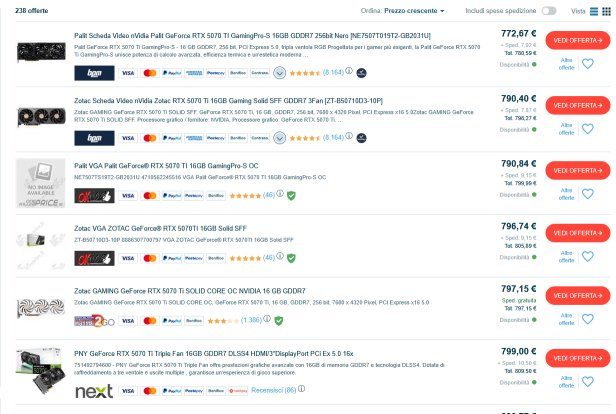The height and width of the screenshot is (414, 616).
Task: Open Zotac VGA RTX 5070TI Solid SFF title
Action: [160, 228]
